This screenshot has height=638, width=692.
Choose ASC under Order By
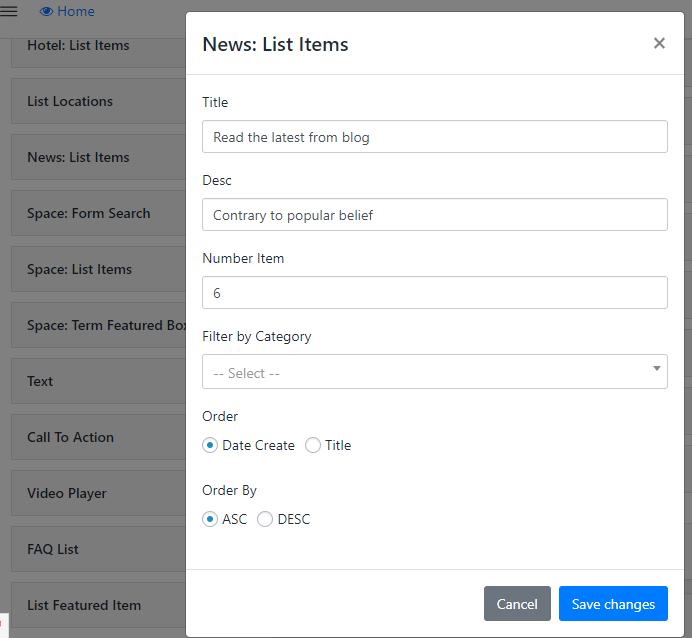pos(210,519)
